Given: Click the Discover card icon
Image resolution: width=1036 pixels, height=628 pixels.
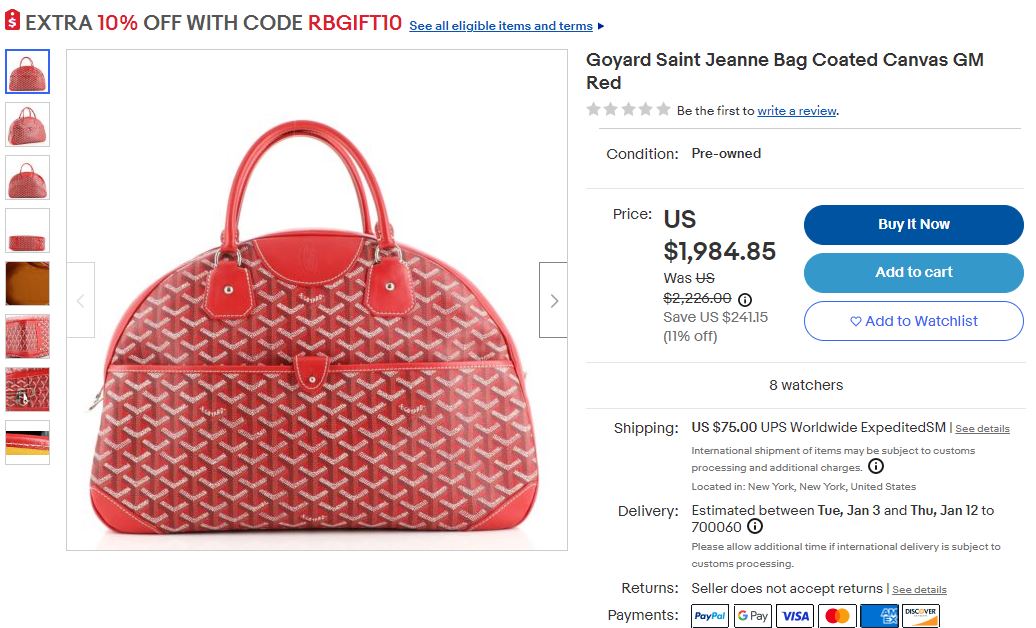Looking at the screenshot, I should [921, 616].
